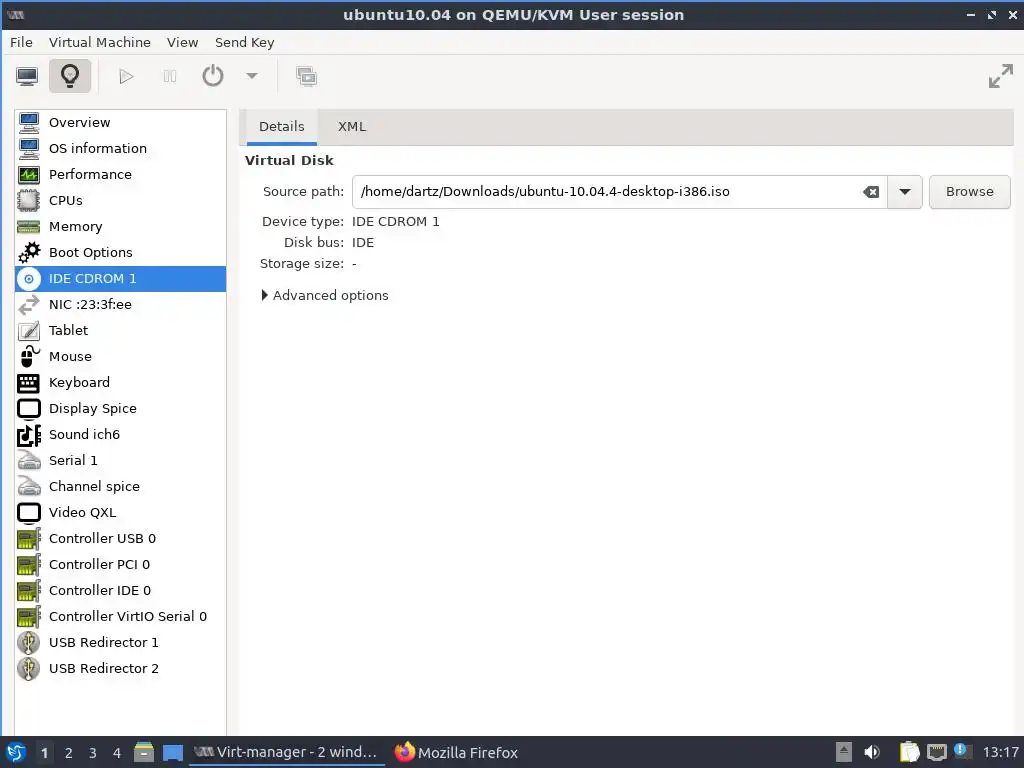This screenshot has width=1024, height=768.
Task: Open the Virtual Machine menu
Action: [99, 42]
